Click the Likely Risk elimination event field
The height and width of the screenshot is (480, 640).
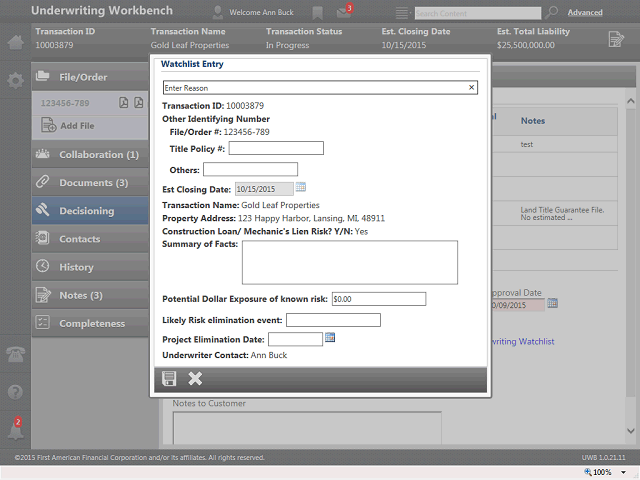(333, 320)
